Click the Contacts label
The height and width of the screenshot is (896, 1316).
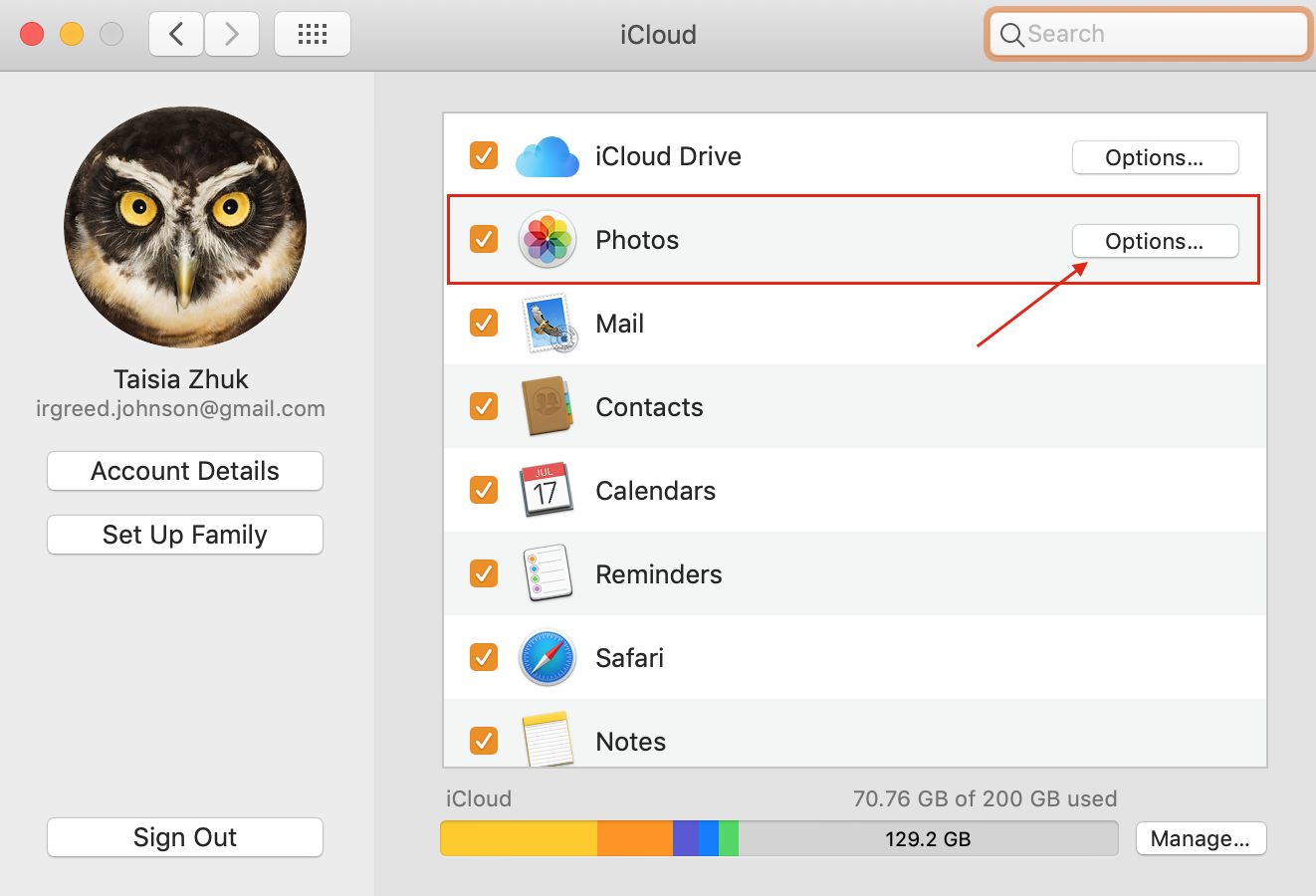pos(649,407)
